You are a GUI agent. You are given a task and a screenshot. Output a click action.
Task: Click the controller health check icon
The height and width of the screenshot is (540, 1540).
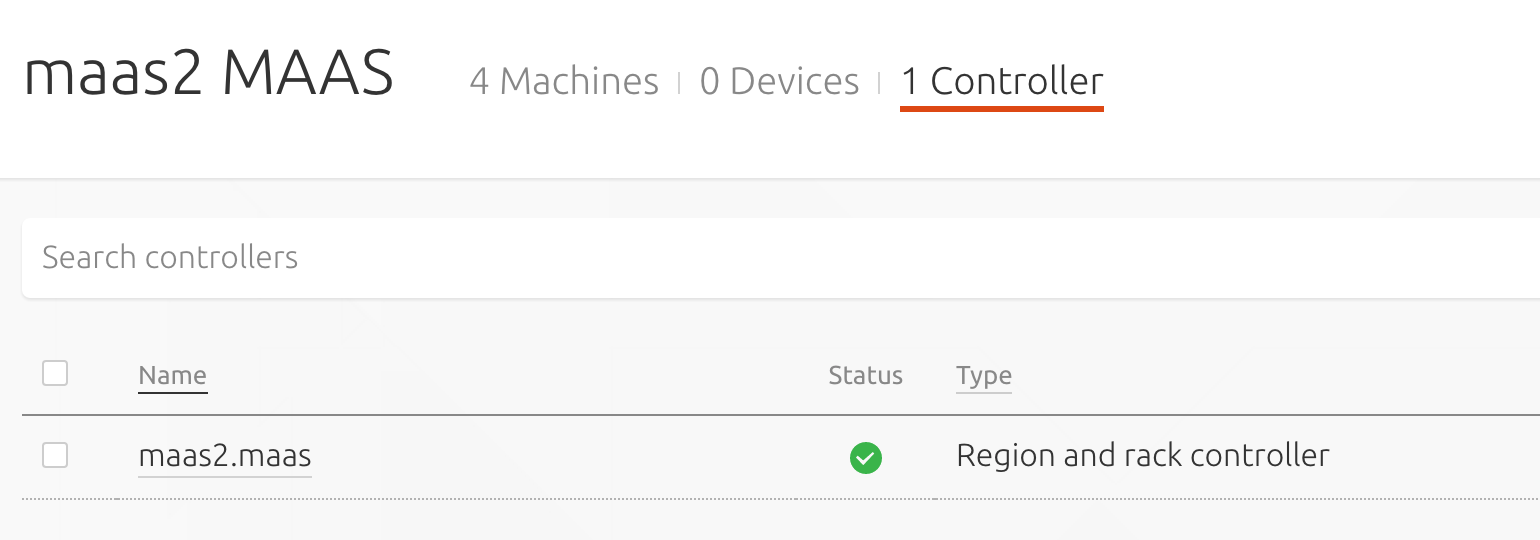[865, 458]
